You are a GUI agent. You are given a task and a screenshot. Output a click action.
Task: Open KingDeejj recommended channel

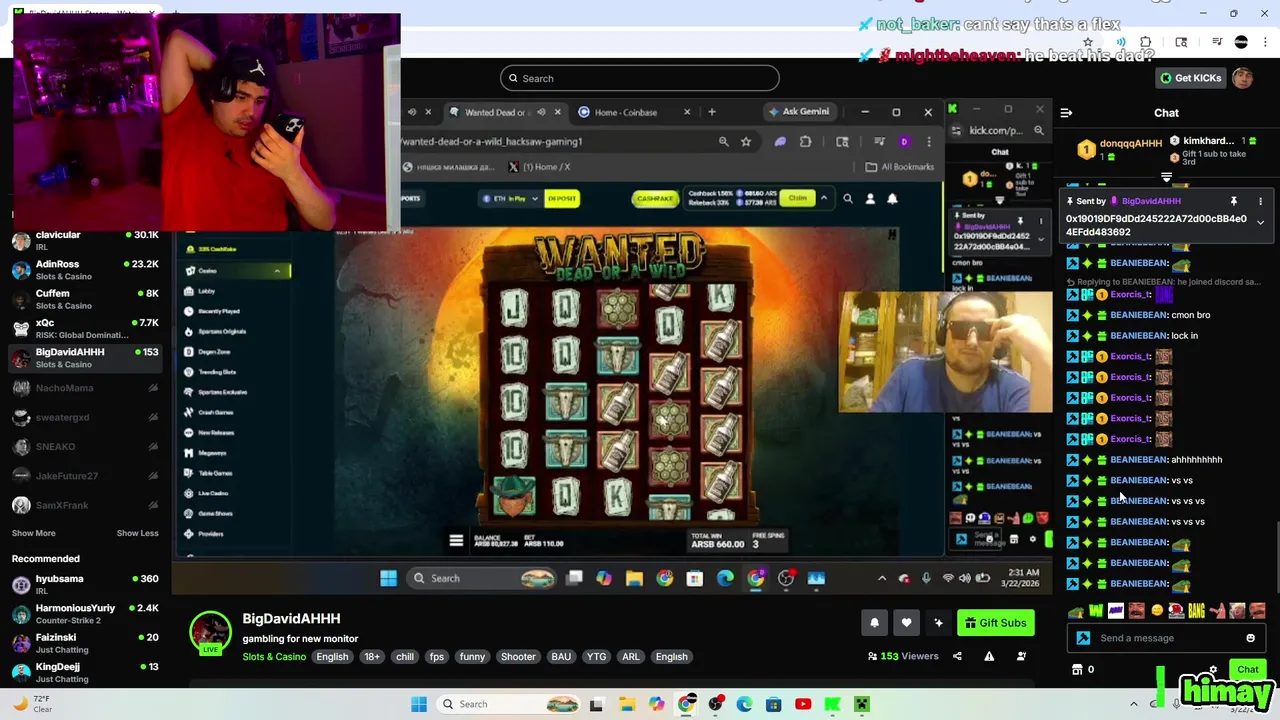pos(85,672)
